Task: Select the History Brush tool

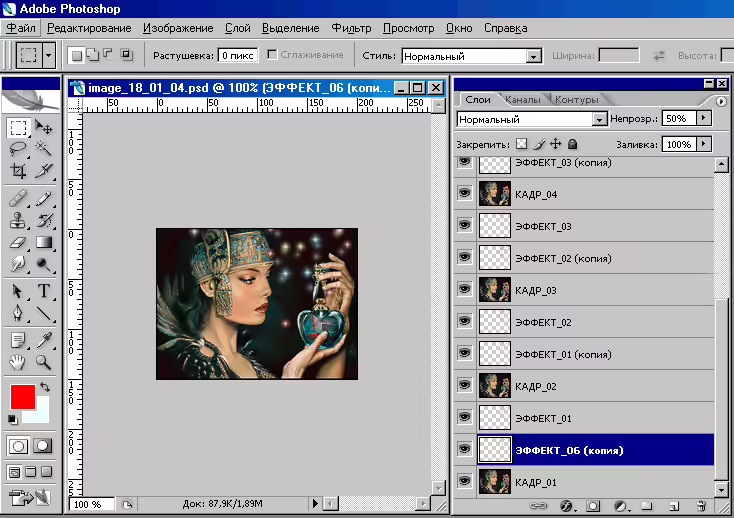Action: coord(44,220)
